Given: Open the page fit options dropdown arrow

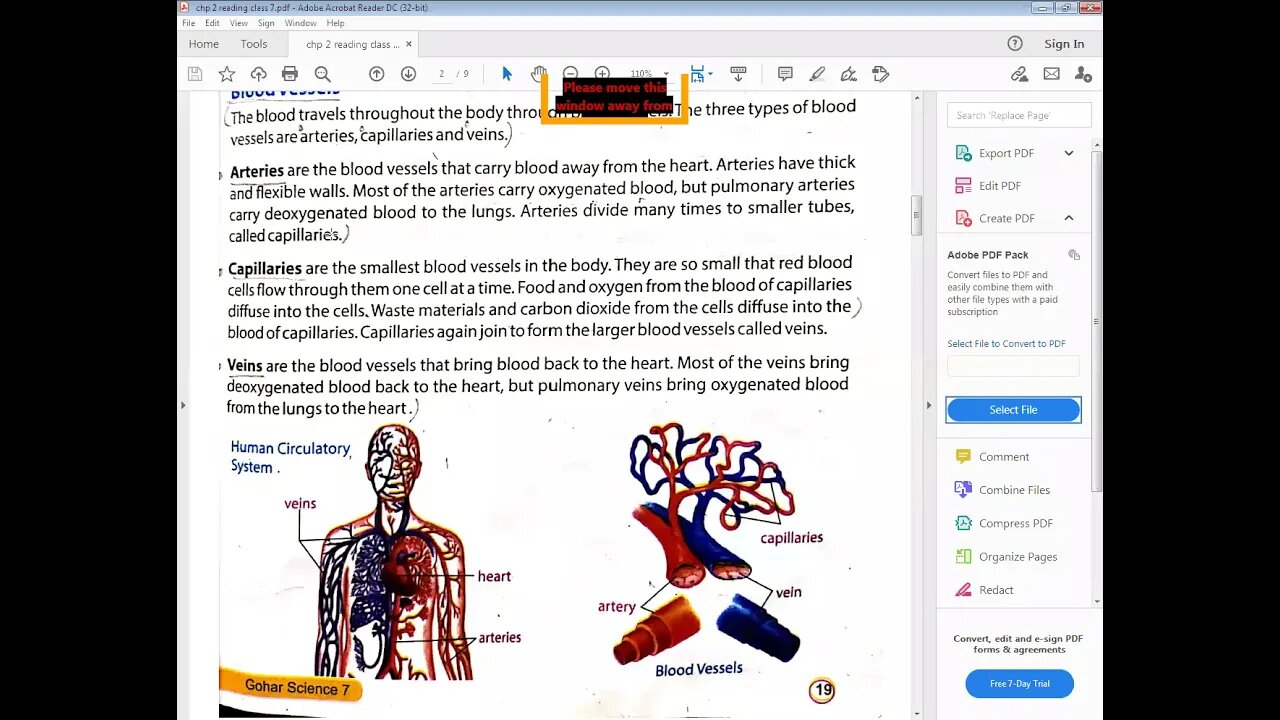Looking at the screenshot, I should point(710,74).
